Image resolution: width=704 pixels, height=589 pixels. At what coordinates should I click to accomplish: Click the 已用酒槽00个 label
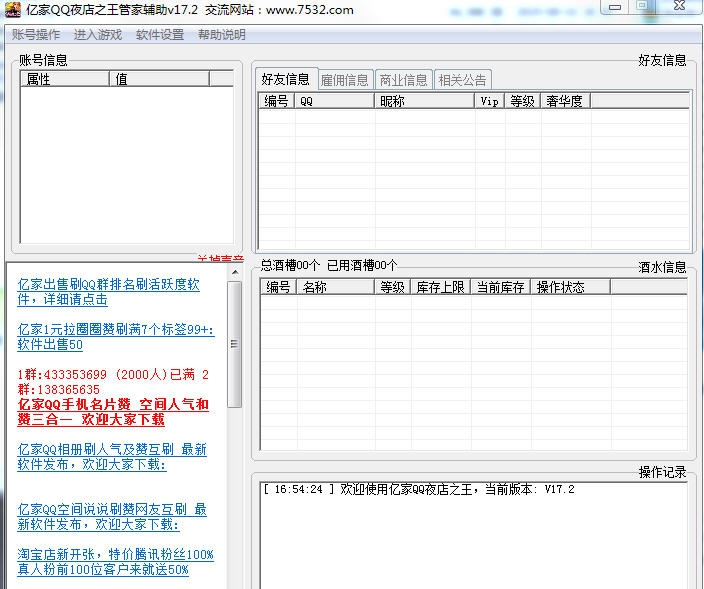362,265
